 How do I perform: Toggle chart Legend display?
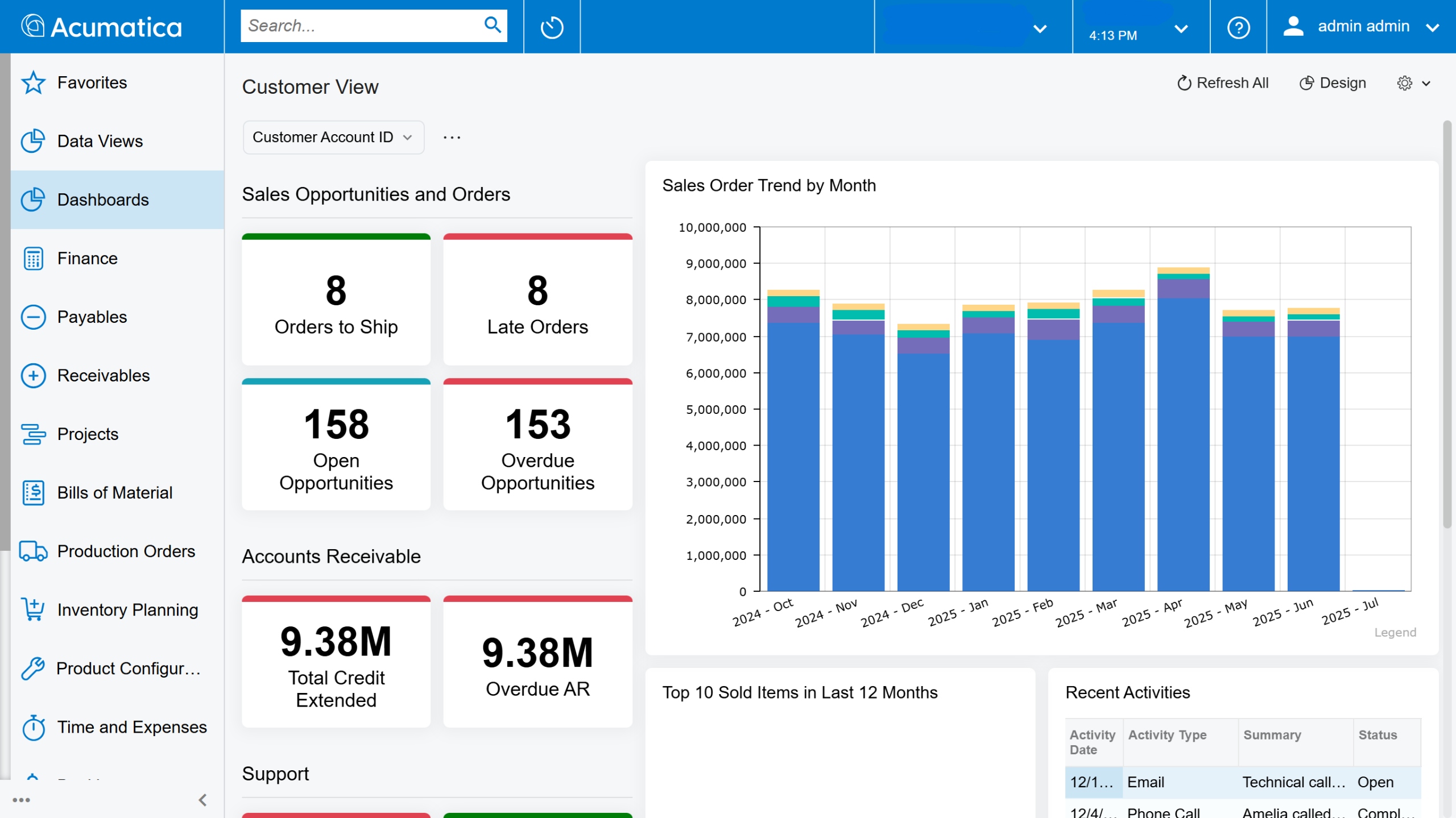point(1395,632)
